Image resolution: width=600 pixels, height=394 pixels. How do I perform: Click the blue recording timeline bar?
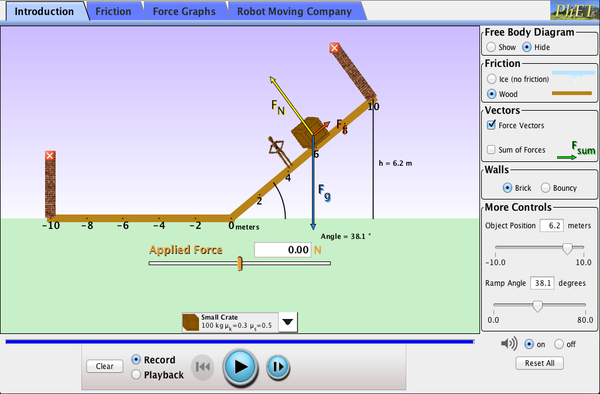pos(240,342)
